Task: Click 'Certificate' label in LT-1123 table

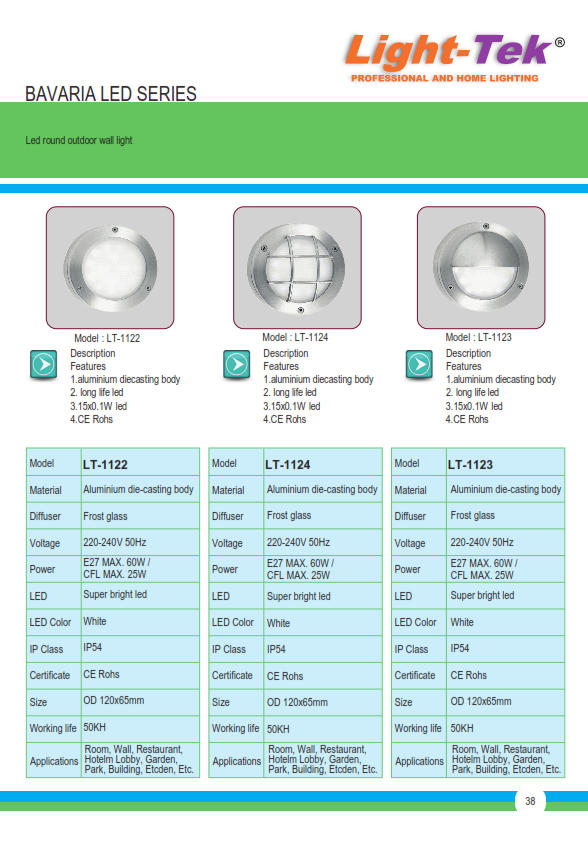Action: click(x=415, y=676)
